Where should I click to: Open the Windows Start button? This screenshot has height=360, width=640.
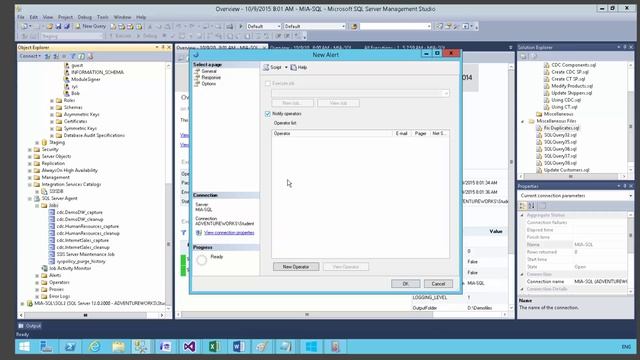pyautogui.click(x=24, y=347)
